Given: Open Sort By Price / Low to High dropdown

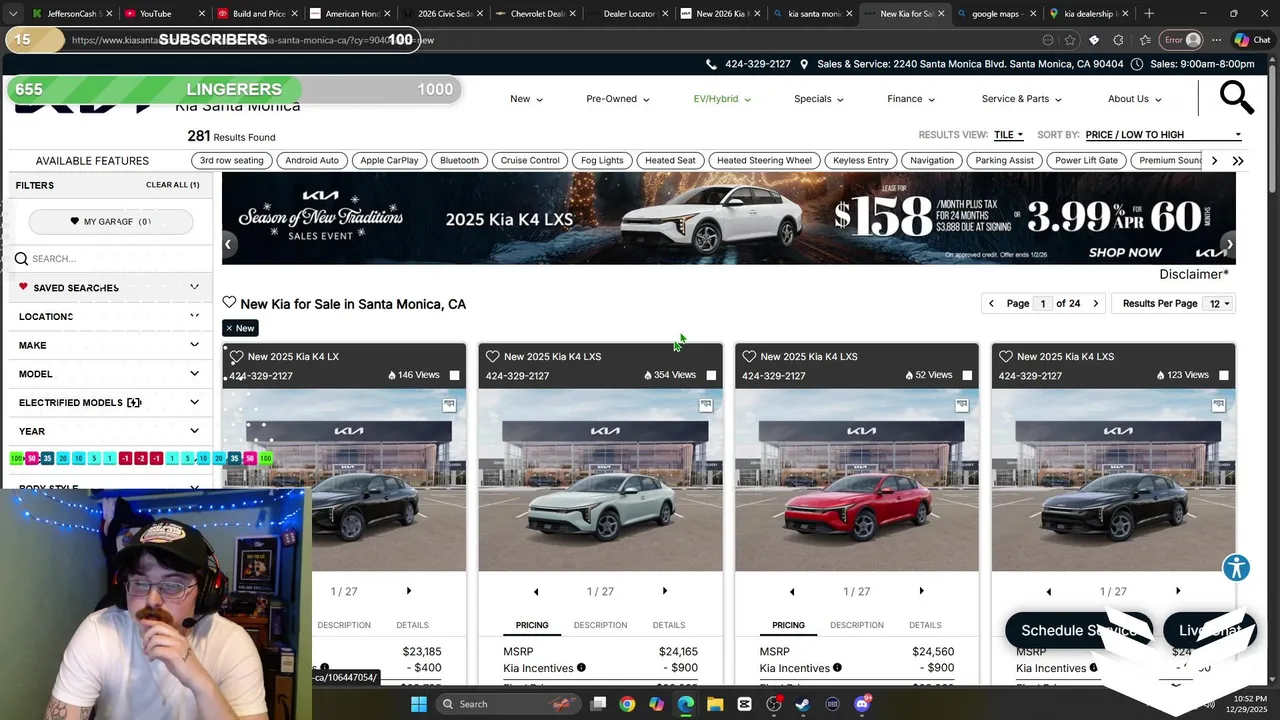Looking at the screenshot, I should [x=1163, y=135].
